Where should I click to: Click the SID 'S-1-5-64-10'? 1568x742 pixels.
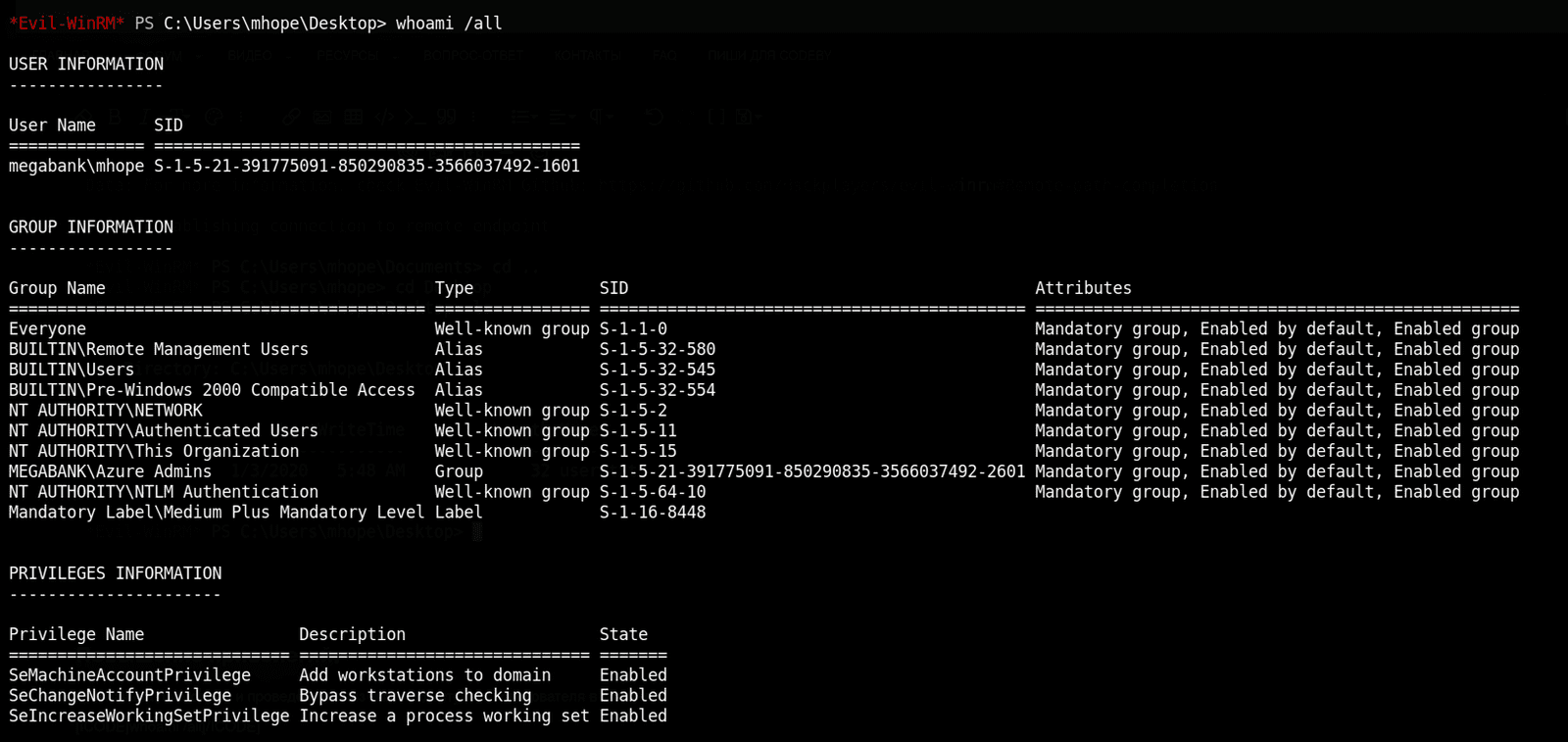pyautogui.click(x=653, y=492)
